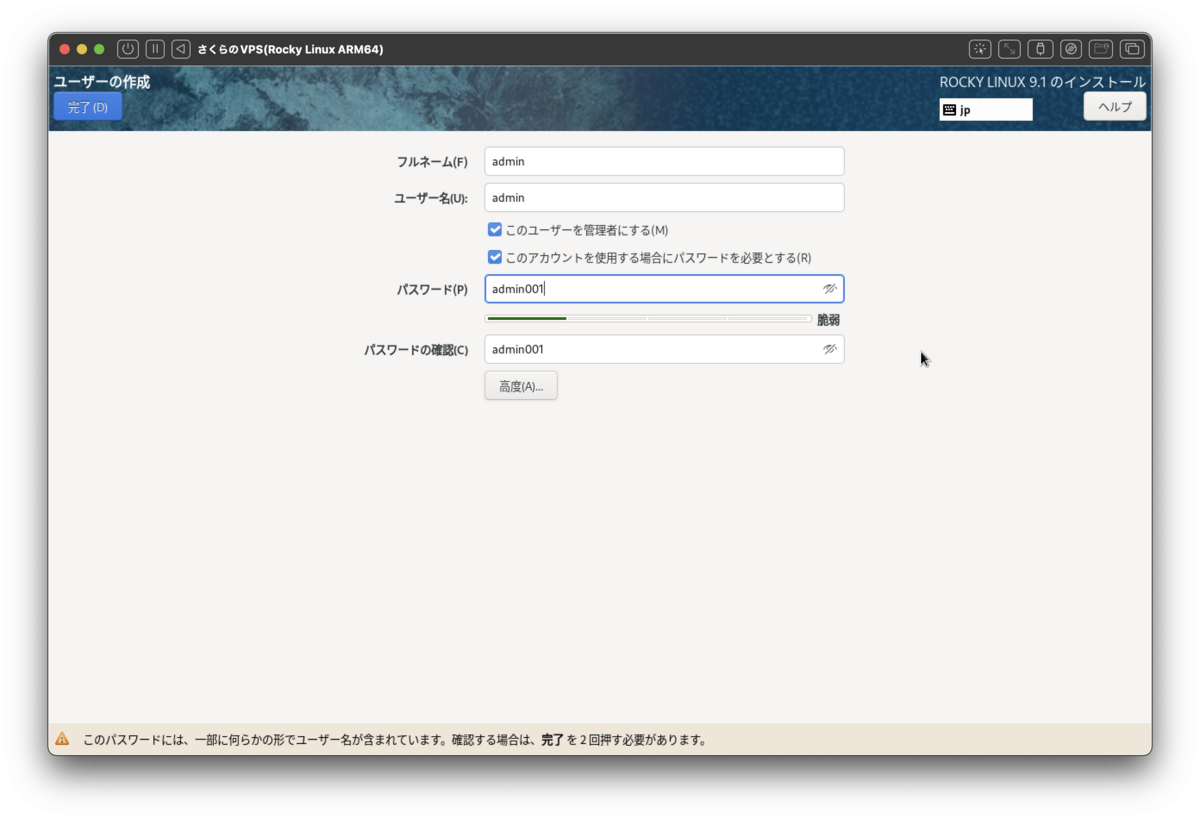Click the mouse click control icon in the toolbar
The width and height of the screenshot is (1200, 819).
tap(979, 48)
